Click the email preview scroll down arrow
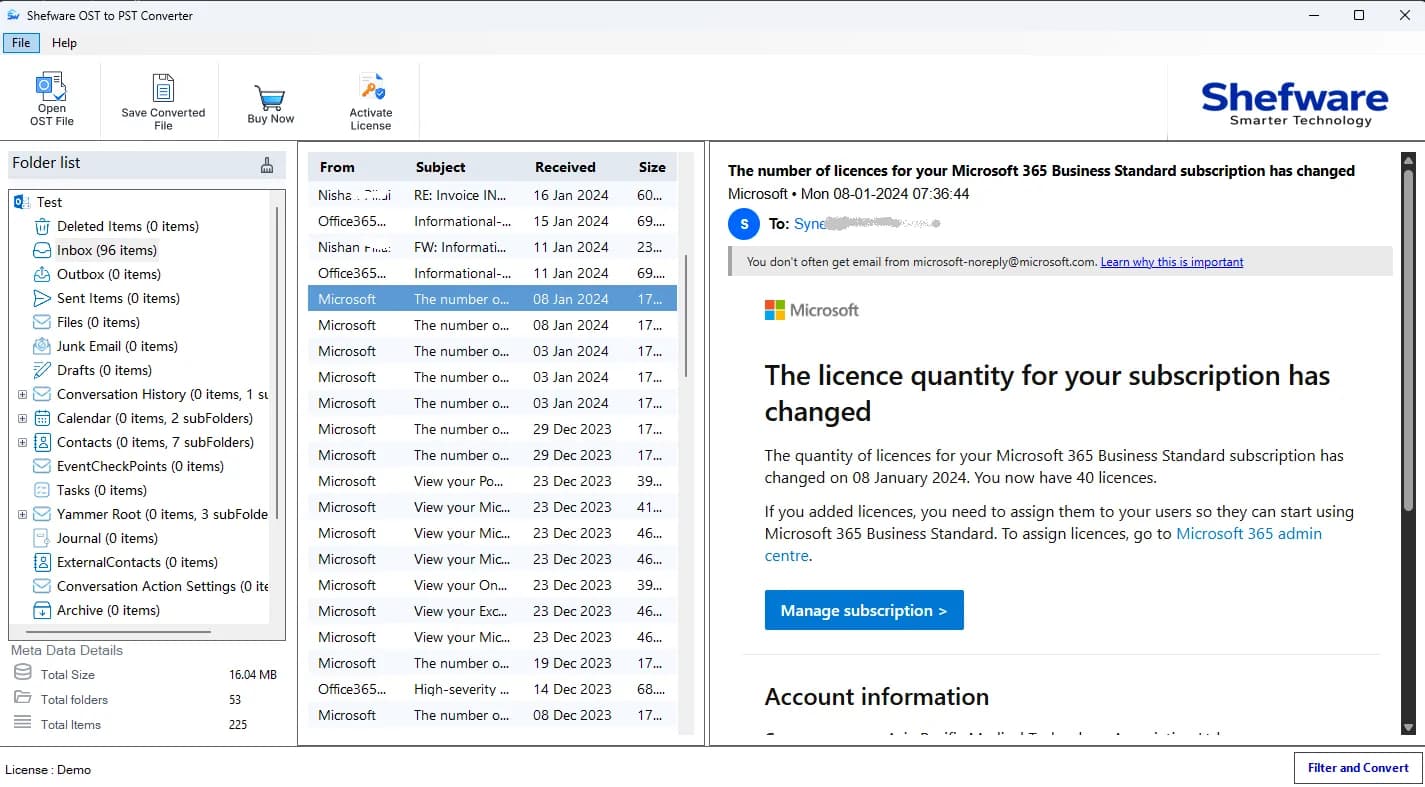 coord(1408,728)
